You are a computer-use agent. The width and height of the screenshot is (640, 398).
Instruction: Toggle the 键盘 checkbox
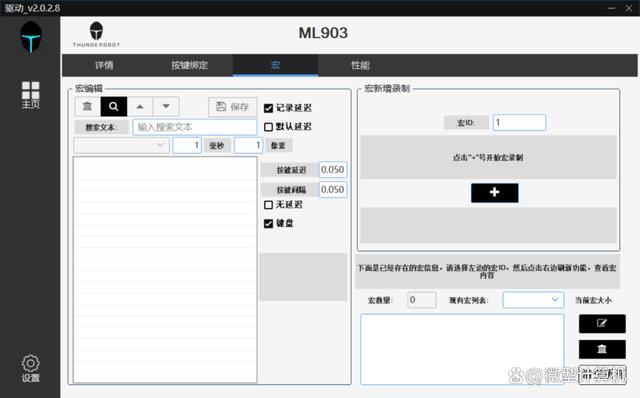coord(268,224)
